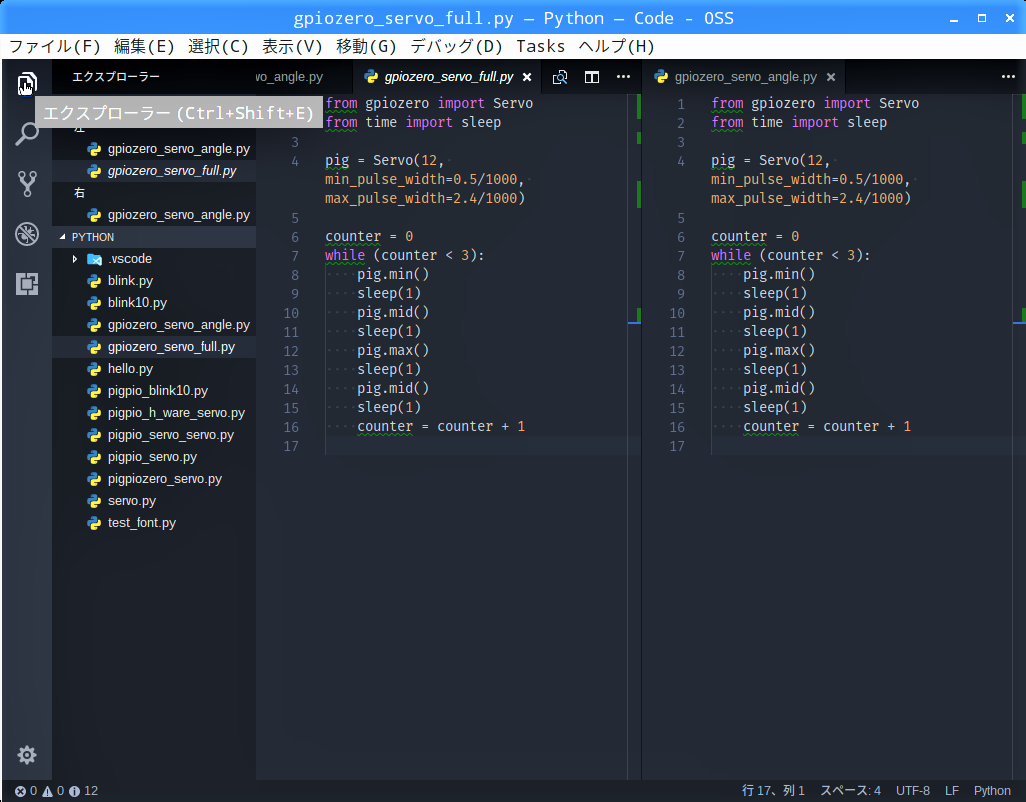Open blink10.py in the file tree
This screenshot has height=802, width=1026.
coord(154,303)
